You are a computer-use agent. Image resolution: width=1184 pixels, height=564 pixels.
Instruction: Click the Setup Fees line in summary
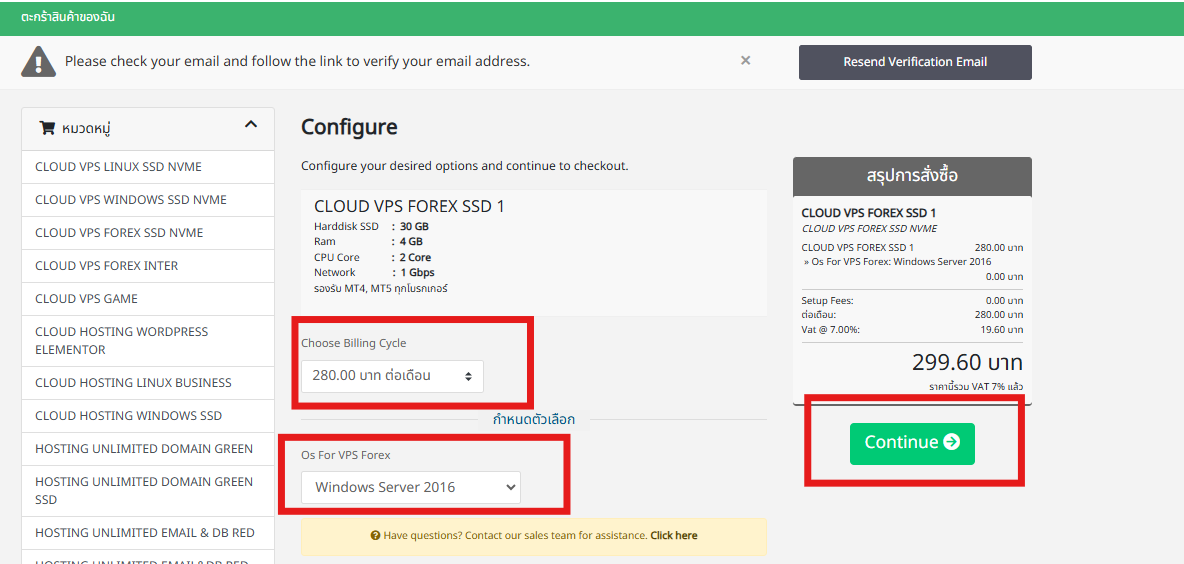pos(912,300)
